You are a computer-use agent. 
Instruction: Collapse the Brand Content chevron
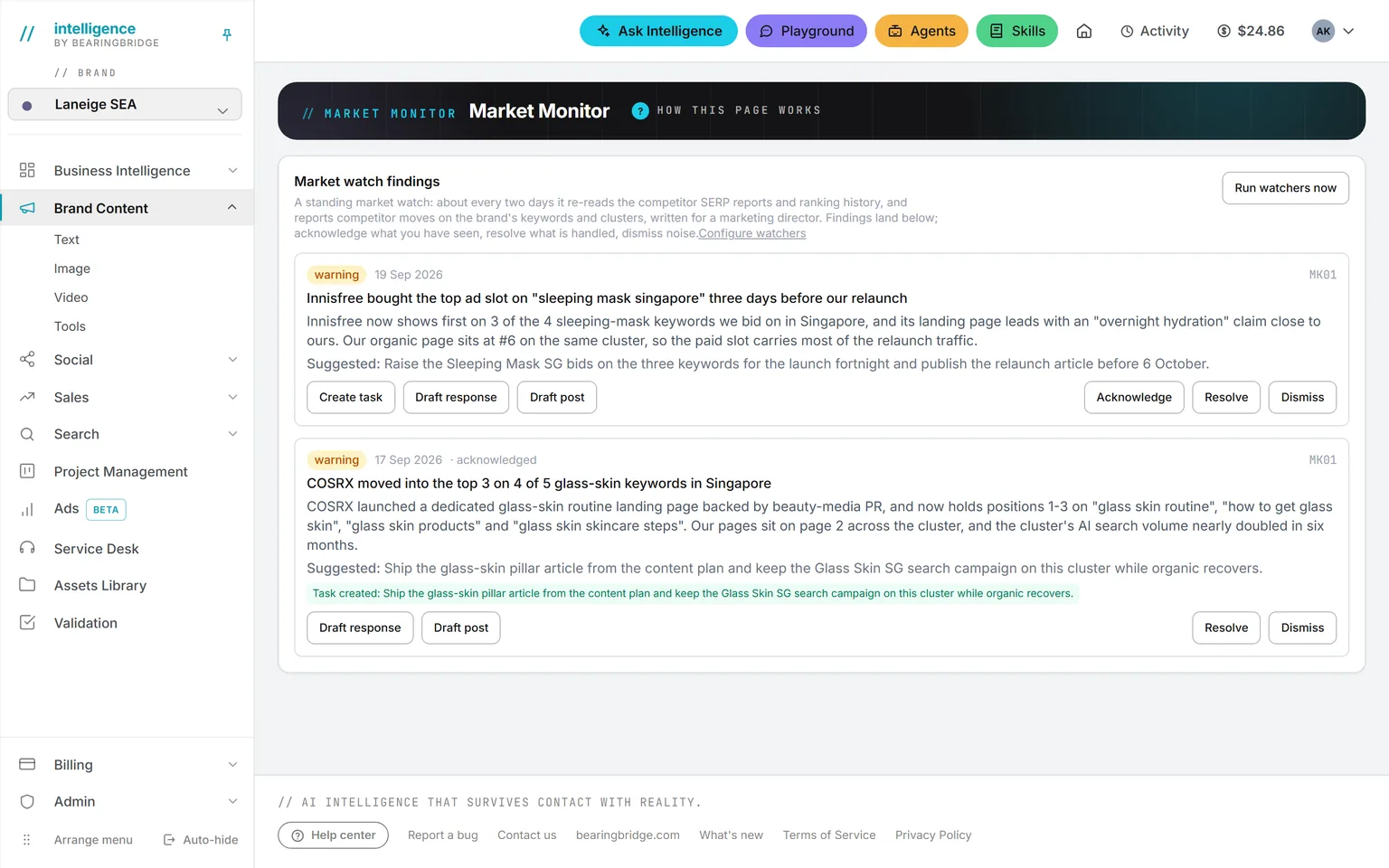pos(232,208)
